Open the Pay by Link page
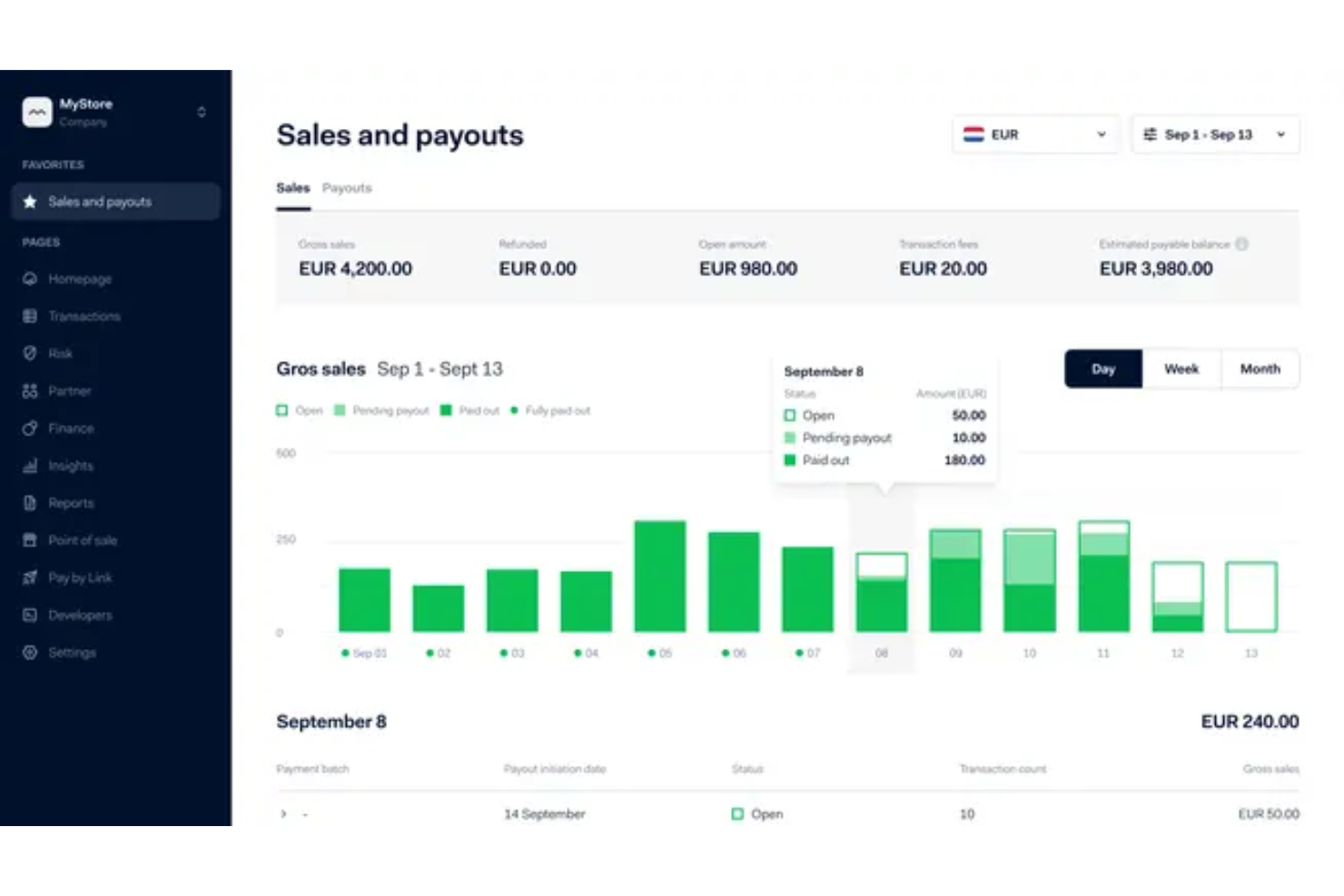This screenshot has width=1344, height=896. click(x=79, y=576)
